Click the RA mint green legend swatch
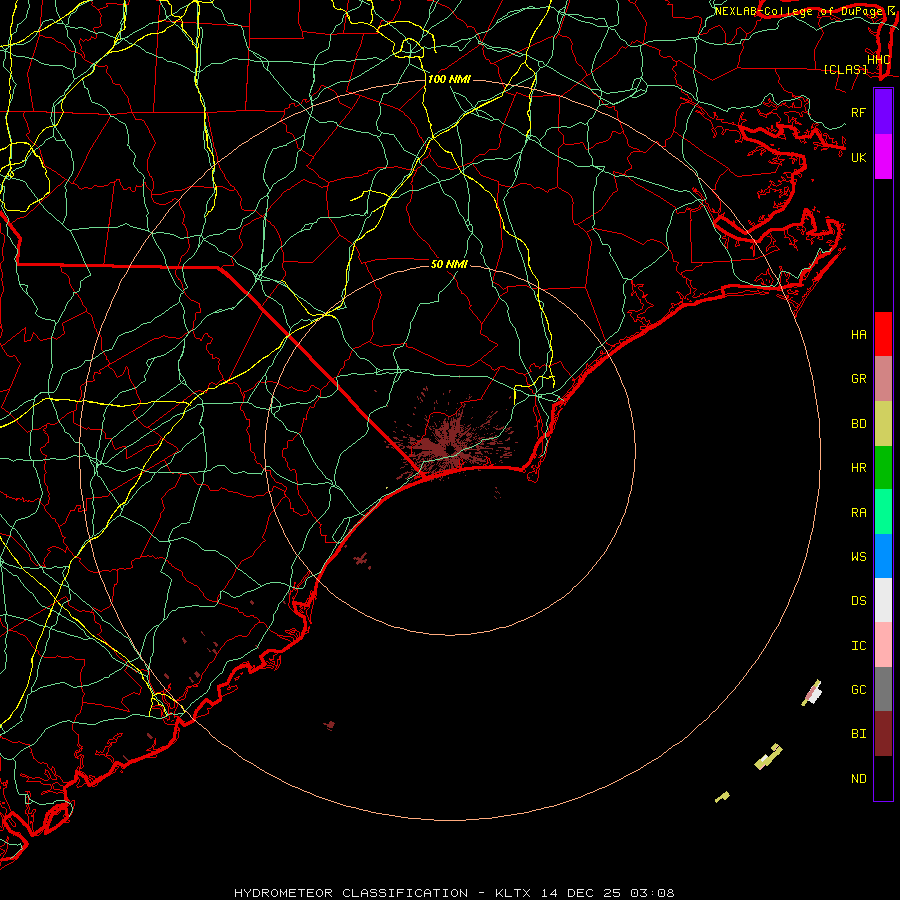This screenshot has height=900, width=900. [x=883, y=512]
